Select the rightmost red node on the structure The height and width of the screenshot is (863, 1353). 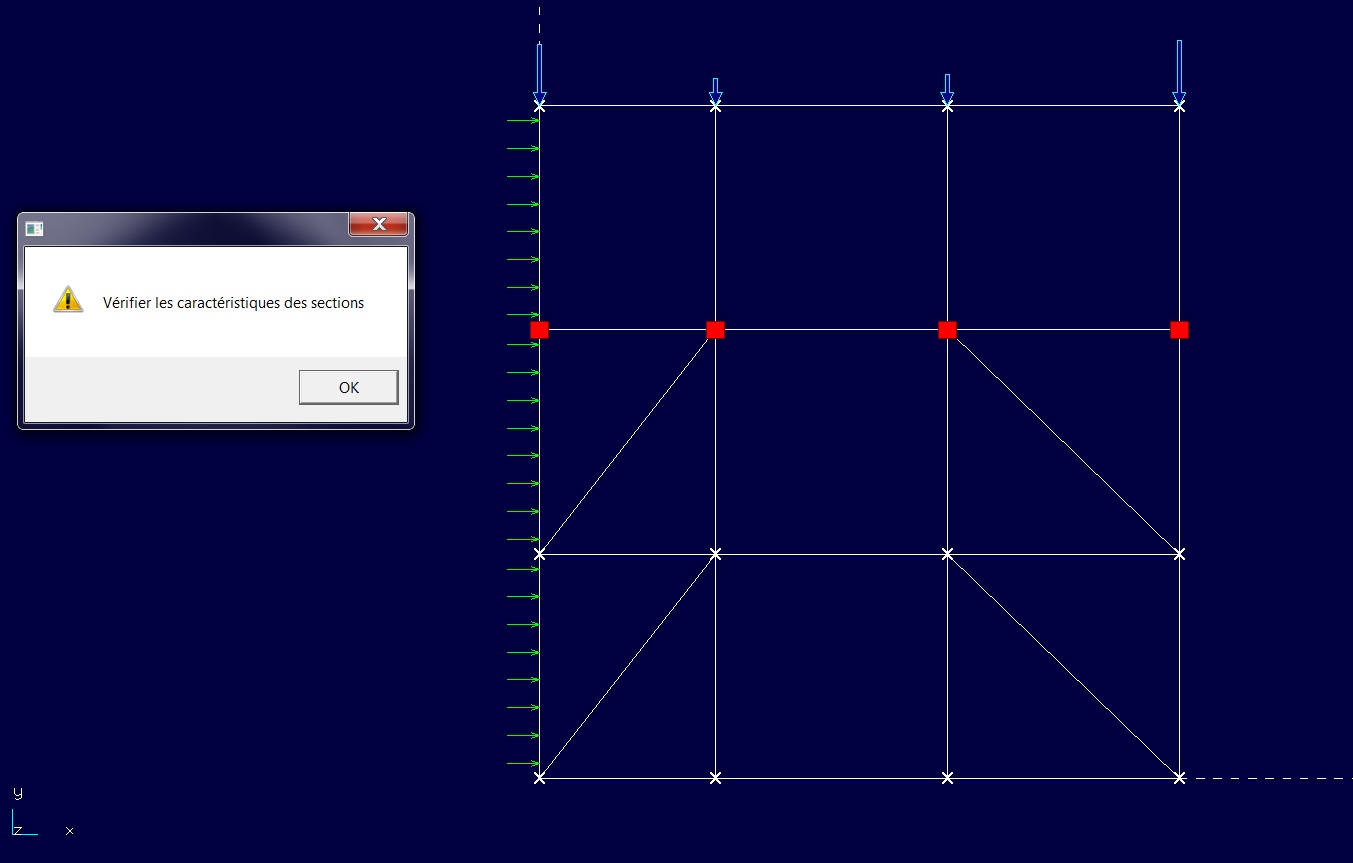(1179, 330)
